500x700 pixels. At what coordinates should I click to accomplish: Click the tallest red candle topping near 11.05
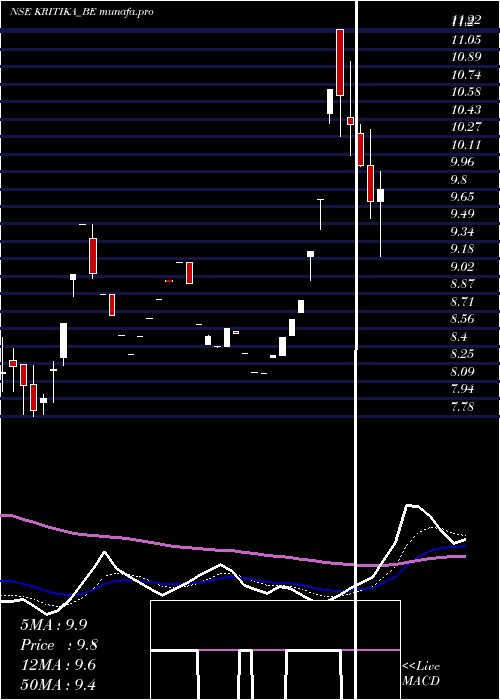[x=340, y=62]
